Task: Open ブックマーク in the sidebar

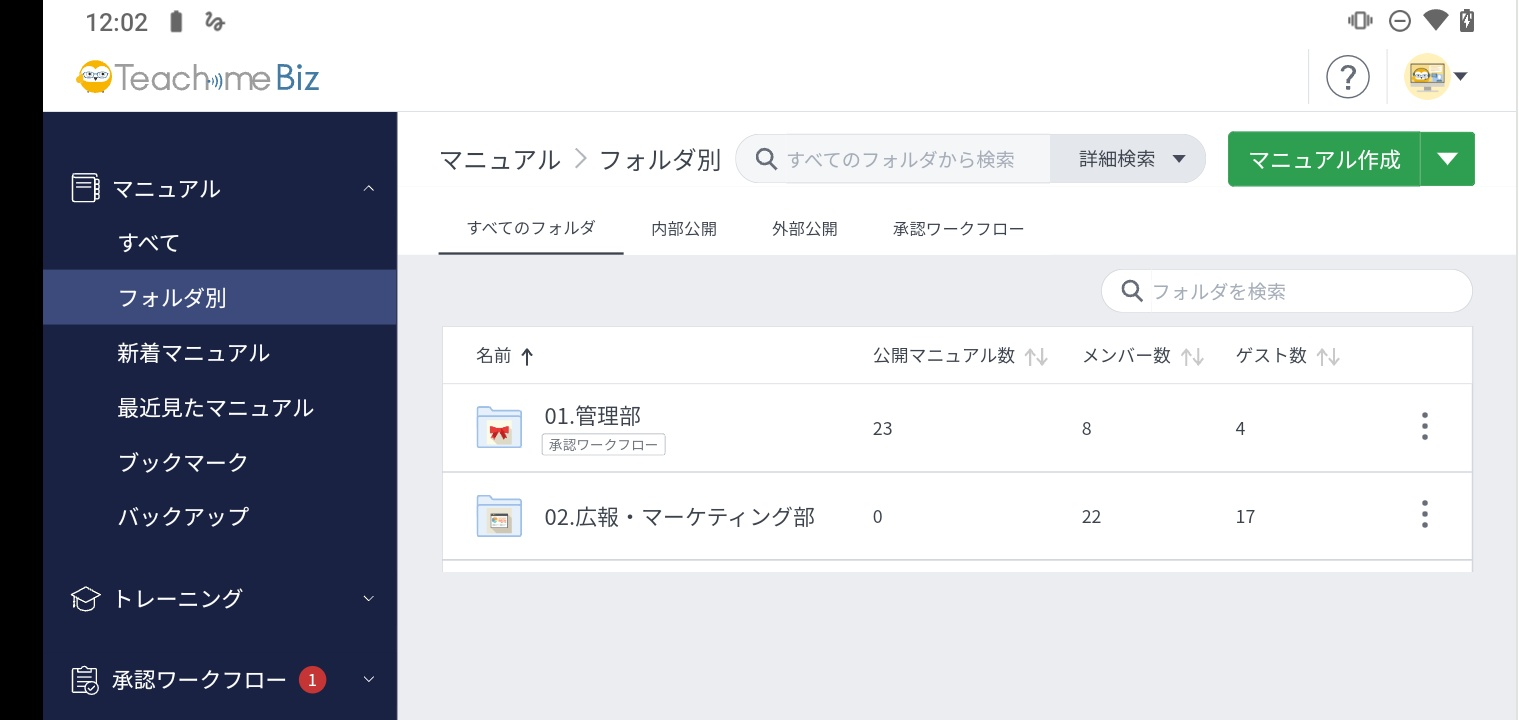Action: pyautogui.click(x=183, y=462)
